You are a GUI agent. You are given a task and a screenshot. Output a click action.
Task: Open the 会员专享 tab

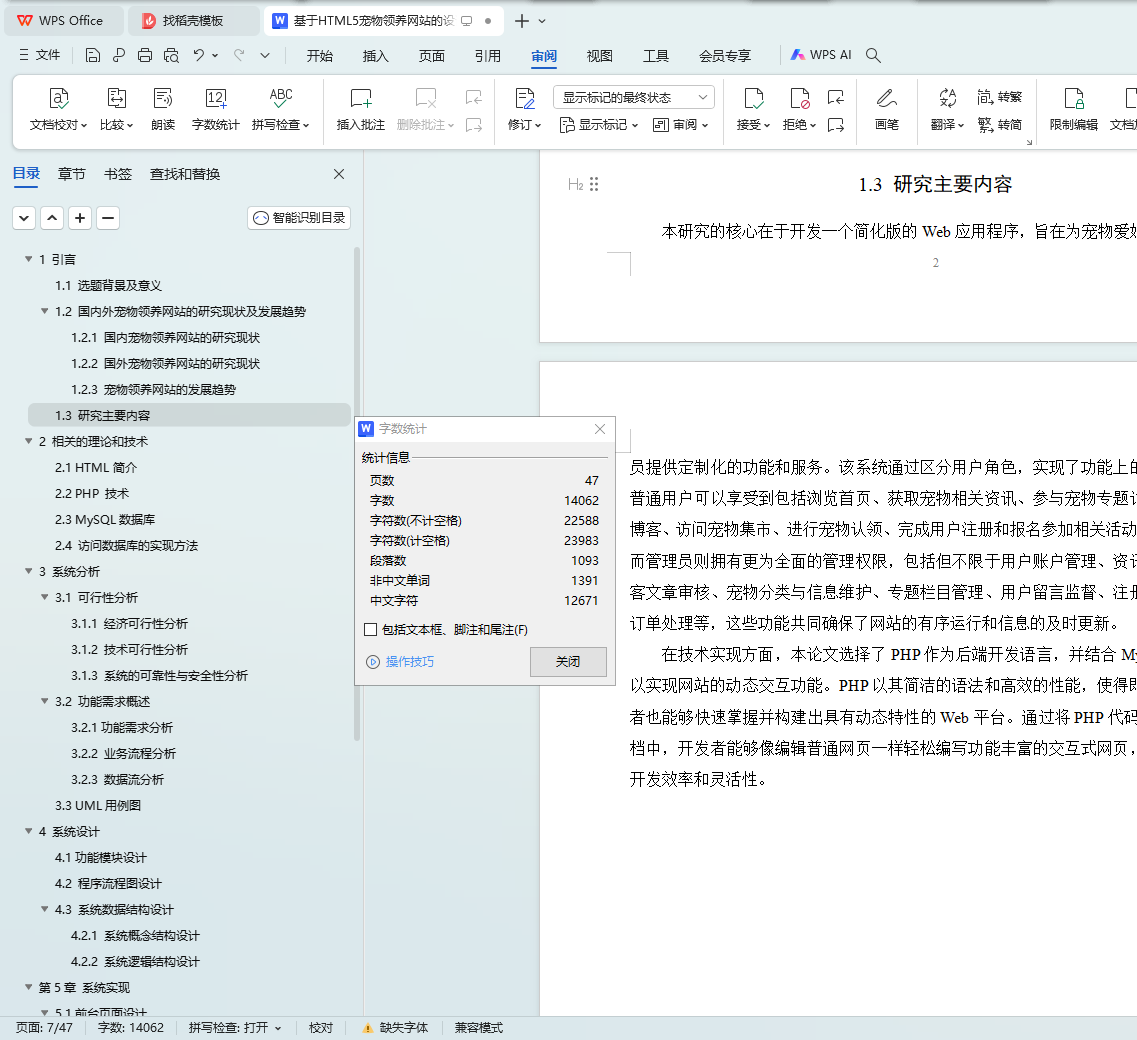[x=725, y=56]
